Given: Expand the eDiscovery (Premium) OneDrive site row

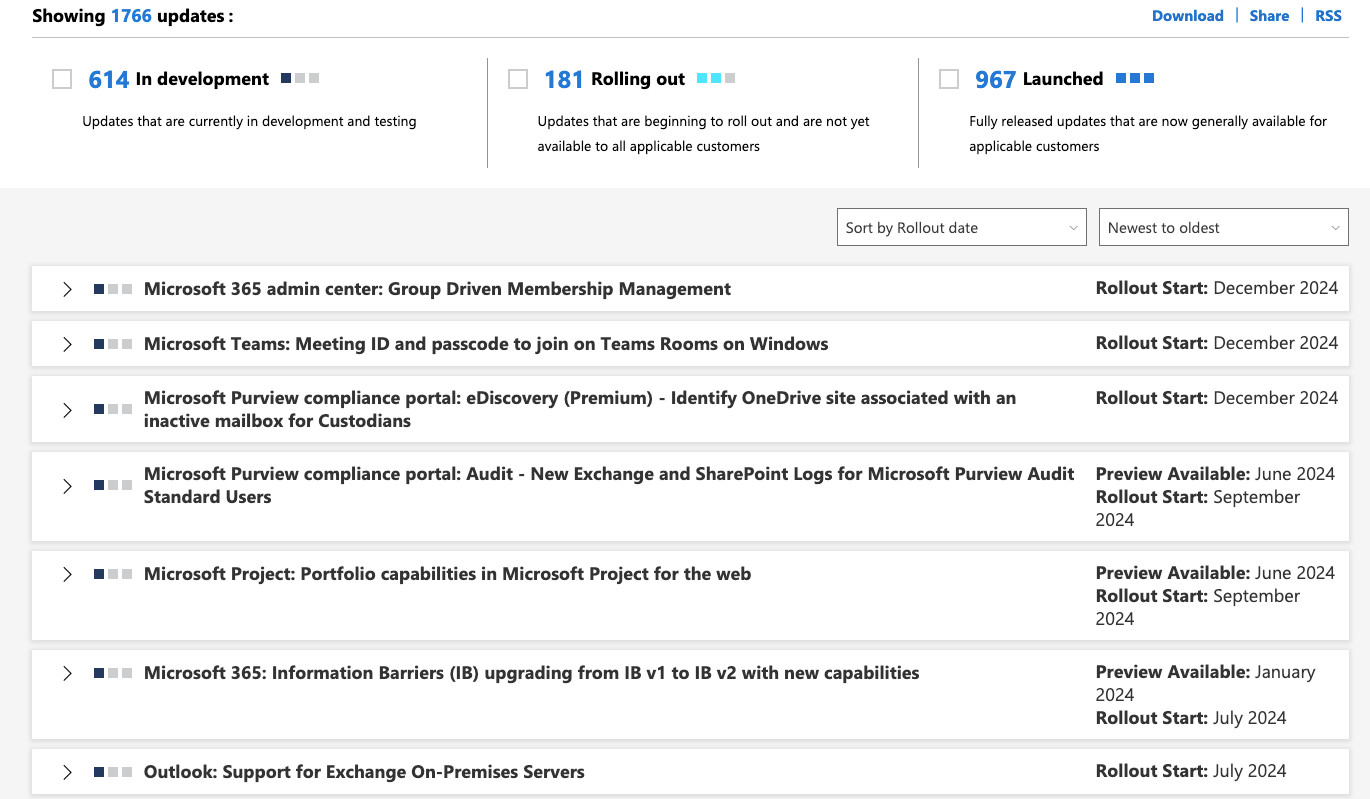Looking at the screenshot, I should point(67,410).
